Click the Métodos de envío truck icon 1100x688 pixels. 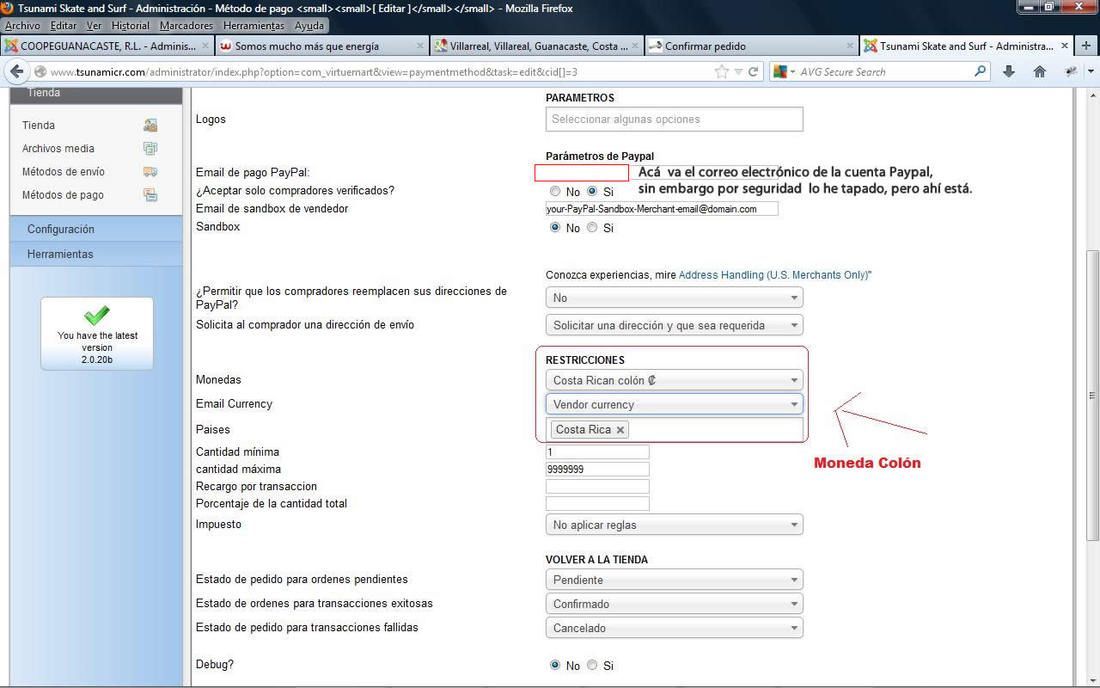[x=150, y=172]
